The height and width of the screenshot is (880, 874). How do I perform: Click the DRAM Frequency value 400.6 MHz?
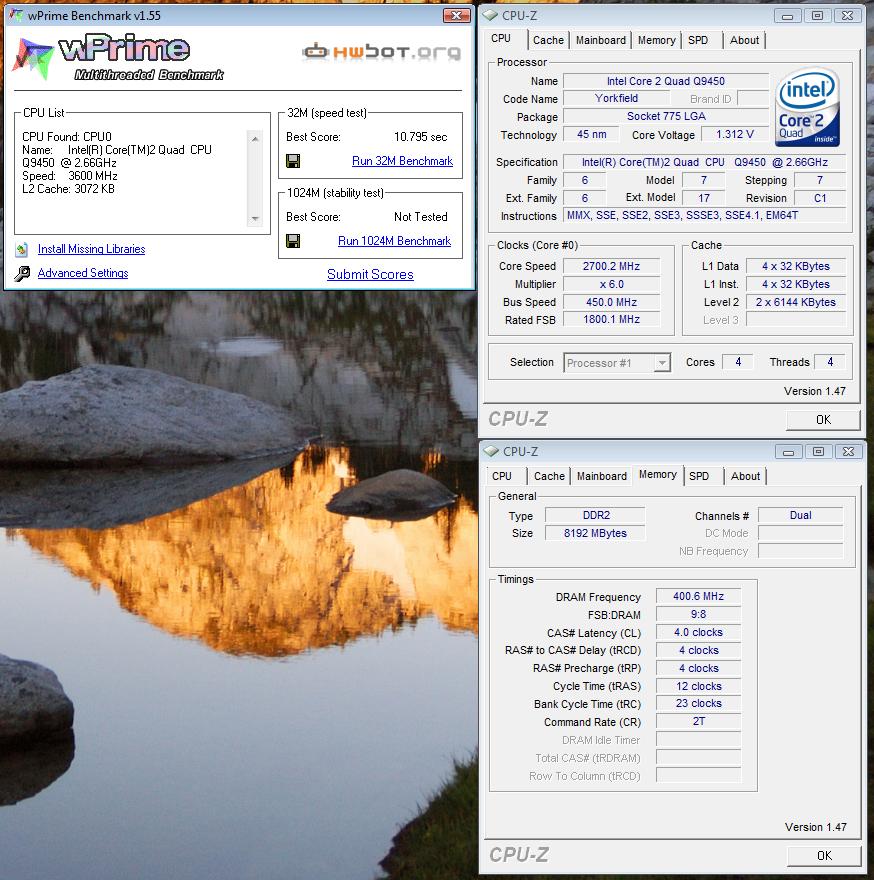[x=698, y=597]
